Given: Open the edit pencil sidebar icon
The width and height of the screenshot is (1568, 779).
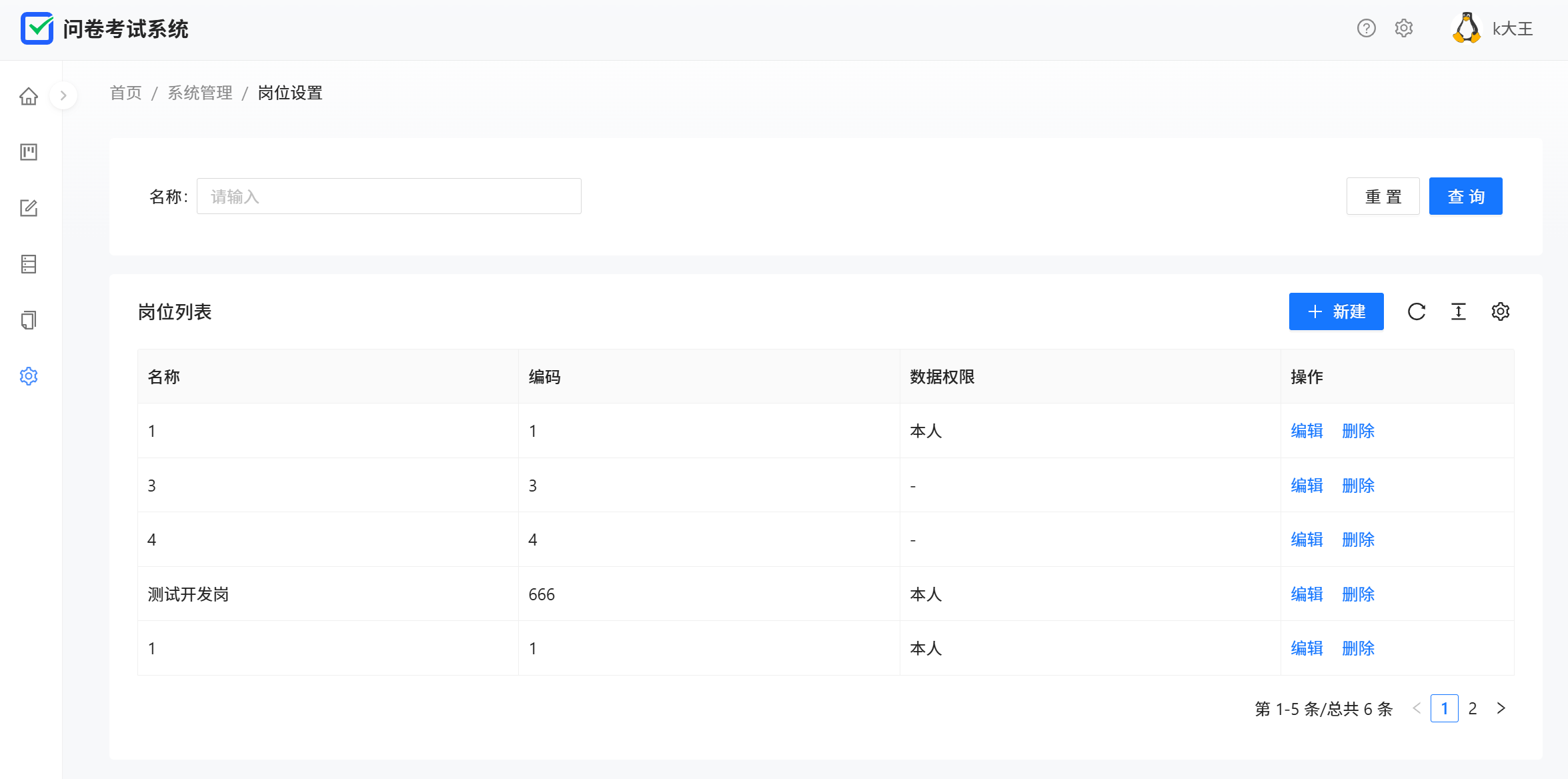Looking at the screenshot, I should (29, 208).
